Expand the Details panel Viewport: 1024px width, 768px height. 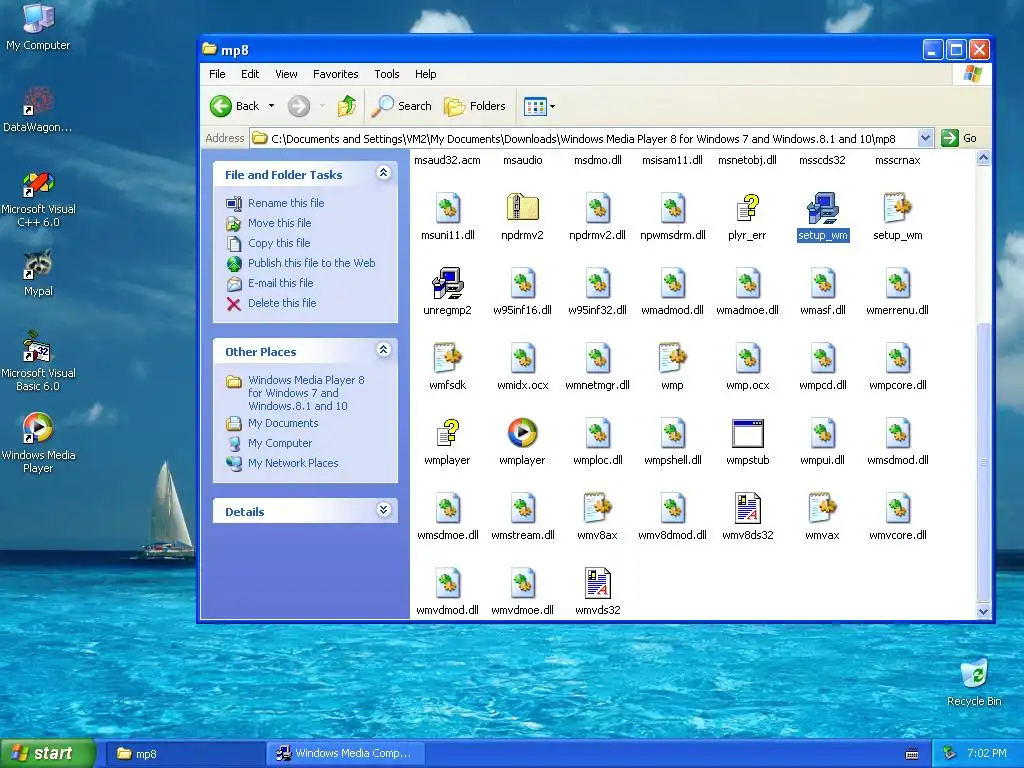(x=383, y=510)
